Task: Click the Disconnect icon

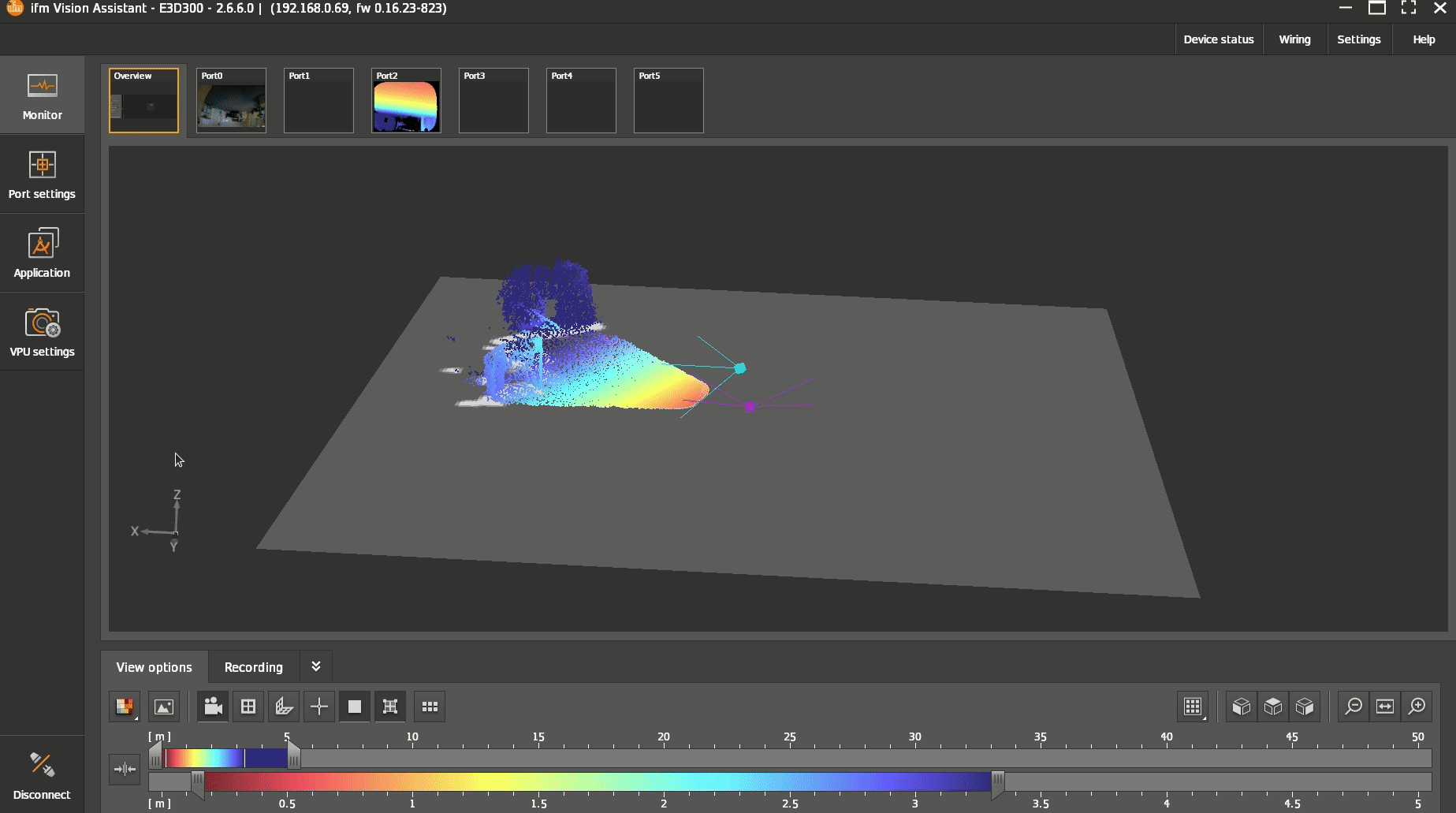Action: pyautogui.click(x=42, y=774)
